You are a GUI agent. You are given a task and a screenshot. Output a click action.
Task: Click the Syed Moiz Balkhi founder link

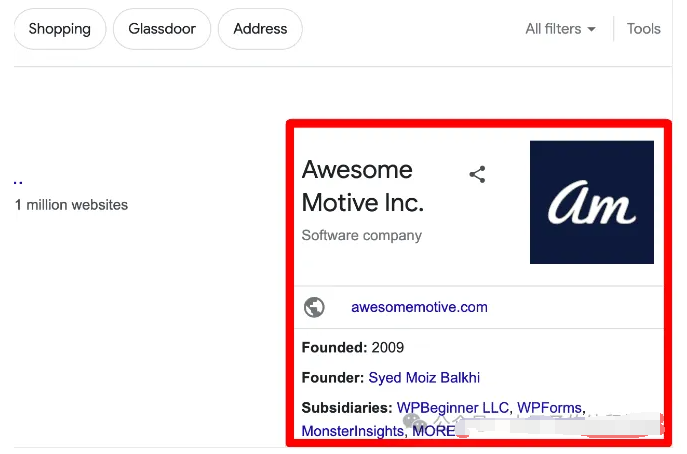point(424,377)
